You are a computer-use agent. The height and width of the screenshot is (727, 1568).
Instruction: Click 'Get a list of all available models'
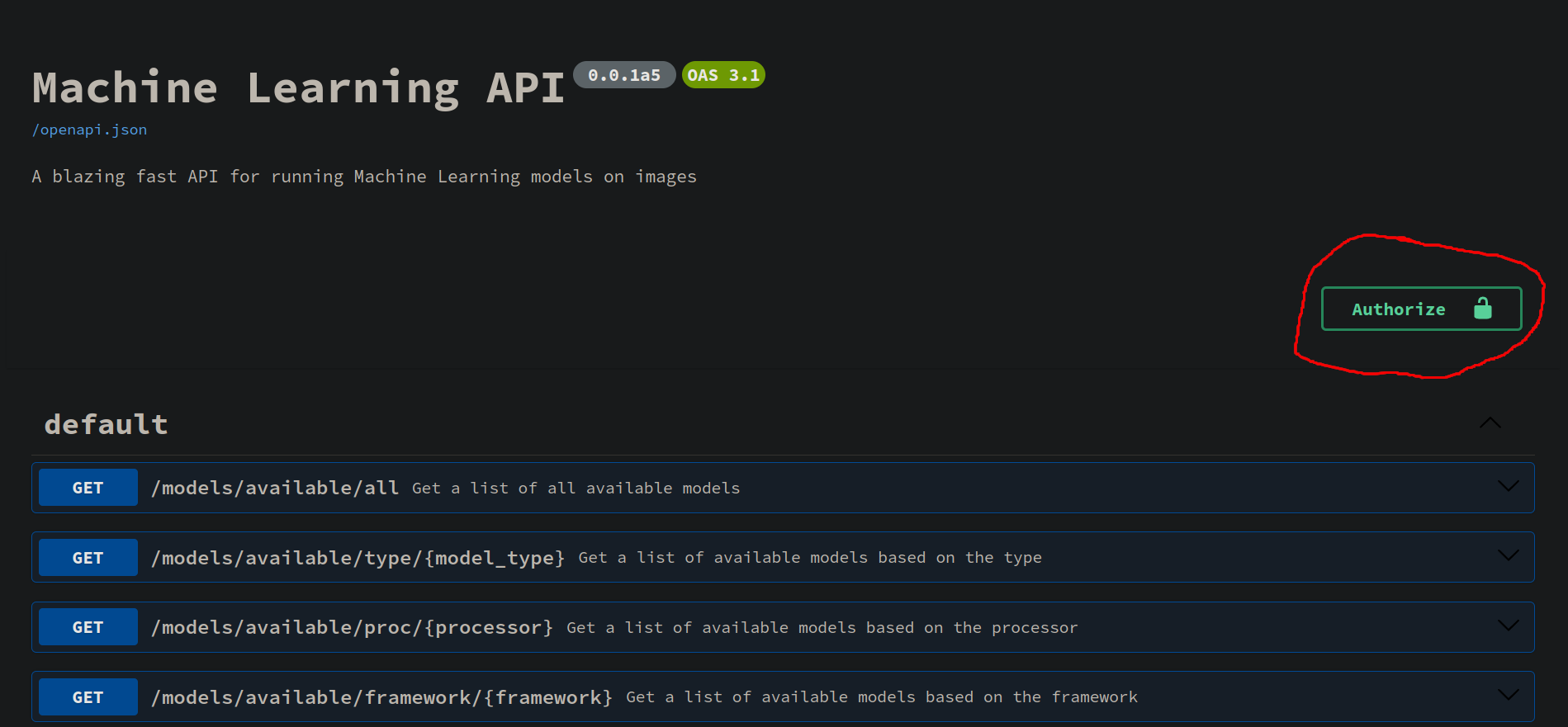click(576, 489)
